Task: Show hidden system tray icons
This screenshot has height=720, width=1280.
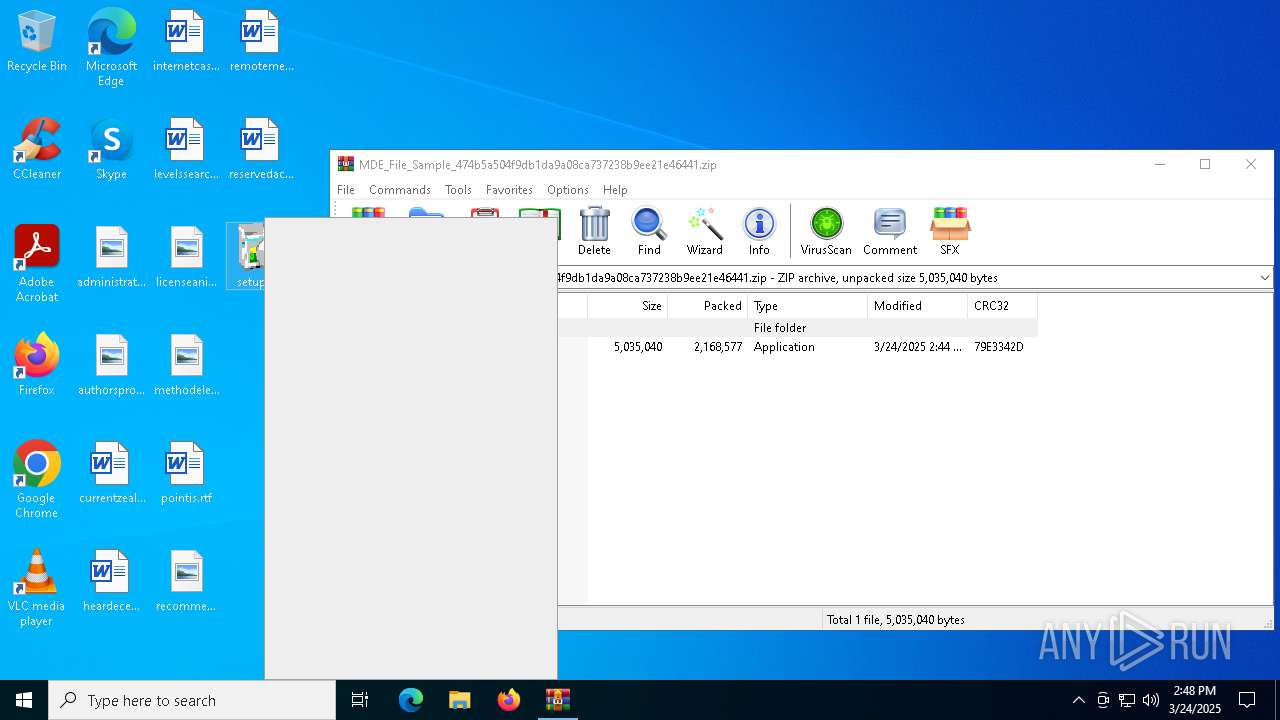Action: [x=1078, y=700]
